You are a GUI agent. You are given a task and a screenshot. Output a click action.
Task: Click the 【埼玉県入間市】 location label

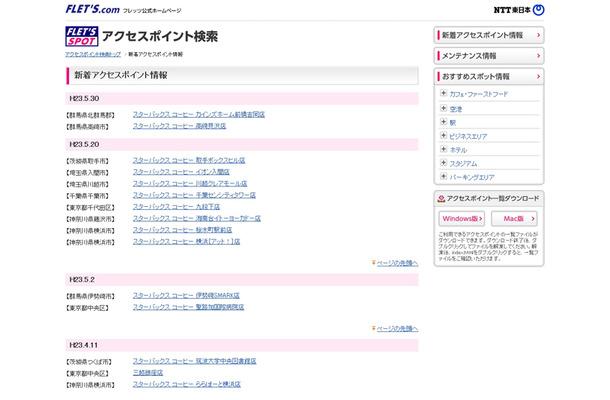[88, 173]
